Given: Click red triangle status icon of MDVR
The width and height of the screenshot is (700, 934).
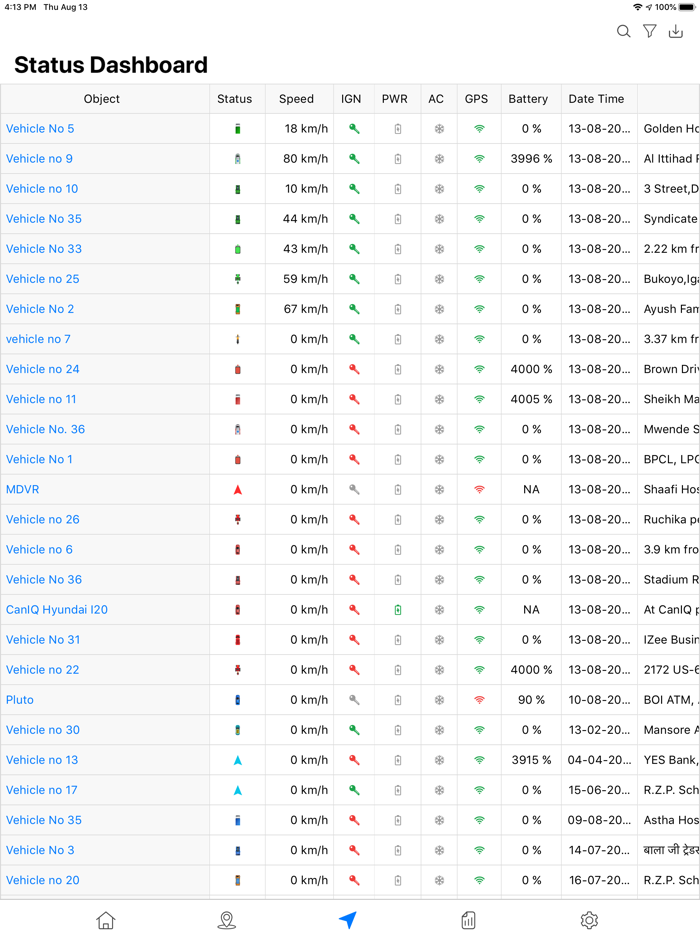Looking at the screenshot, I should click(x=238, y=490).
